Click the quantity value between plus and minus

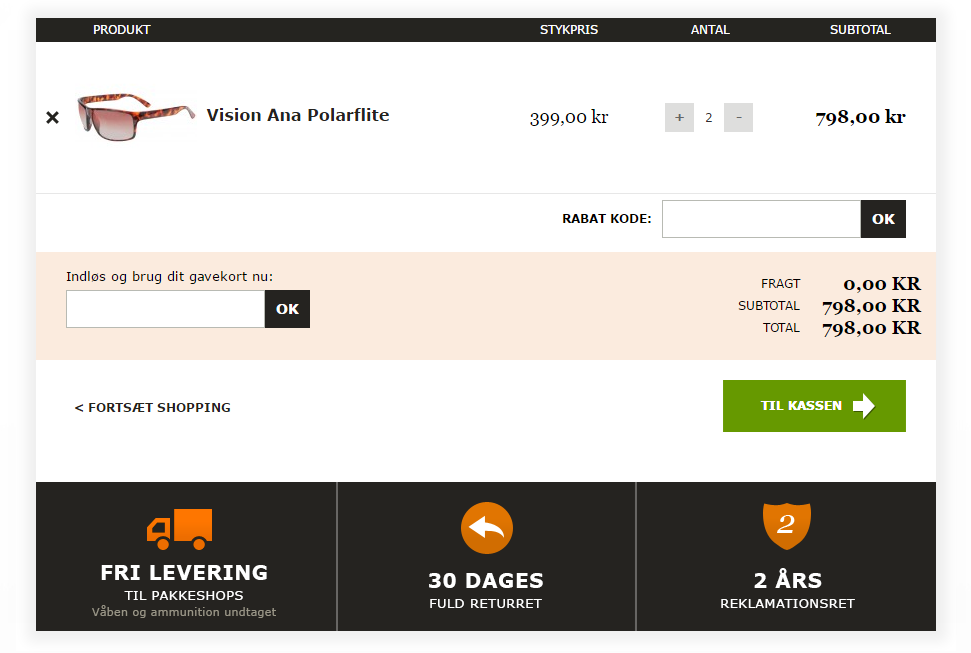coord(709,118)
